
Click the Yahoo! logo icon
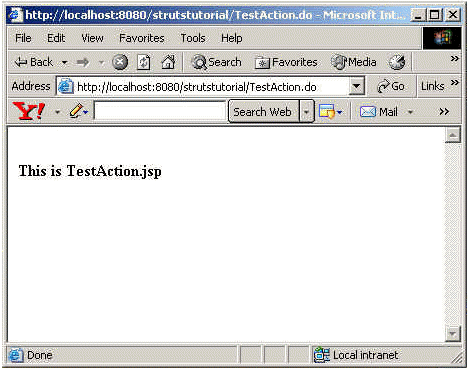click(x=29, y=111)
